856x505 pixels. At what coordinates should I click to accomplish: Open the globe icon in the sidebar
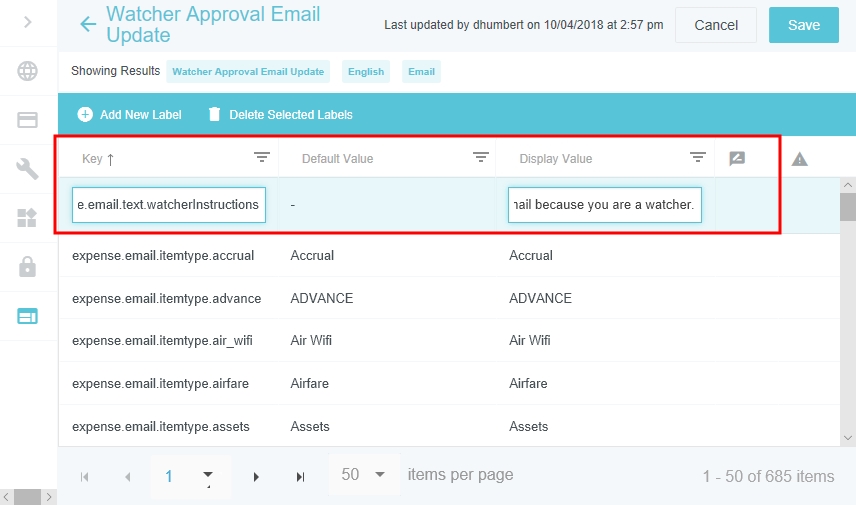[x=27, y=71]
